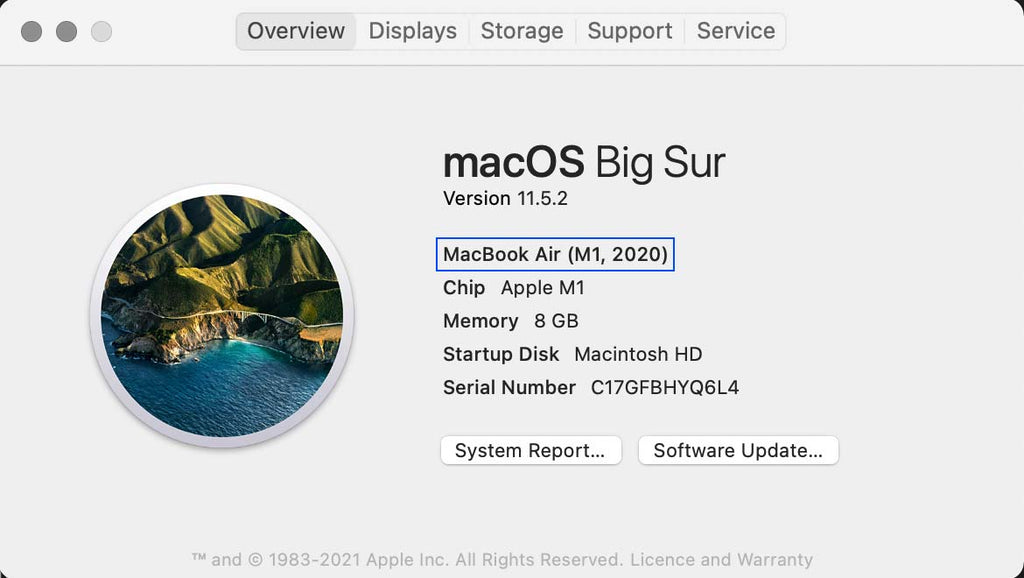1024x578 pixels.
Task: Click the Memory 8 GB line
Action: pyautogui.click(x=510, y=321)
